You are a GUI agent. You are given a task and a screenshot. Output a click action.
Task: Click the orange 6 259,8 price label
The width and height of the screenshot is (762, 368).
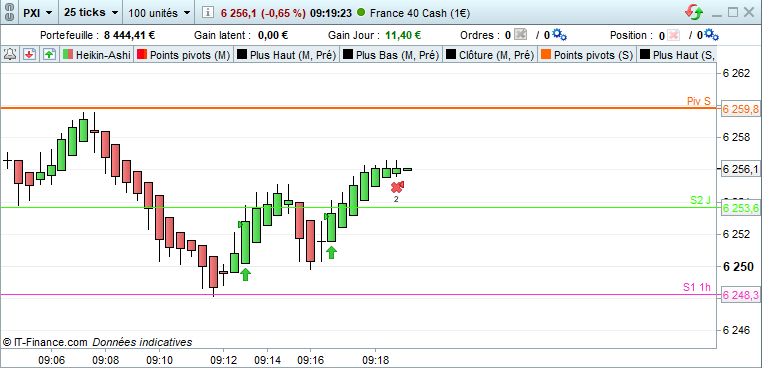(741, 109)
